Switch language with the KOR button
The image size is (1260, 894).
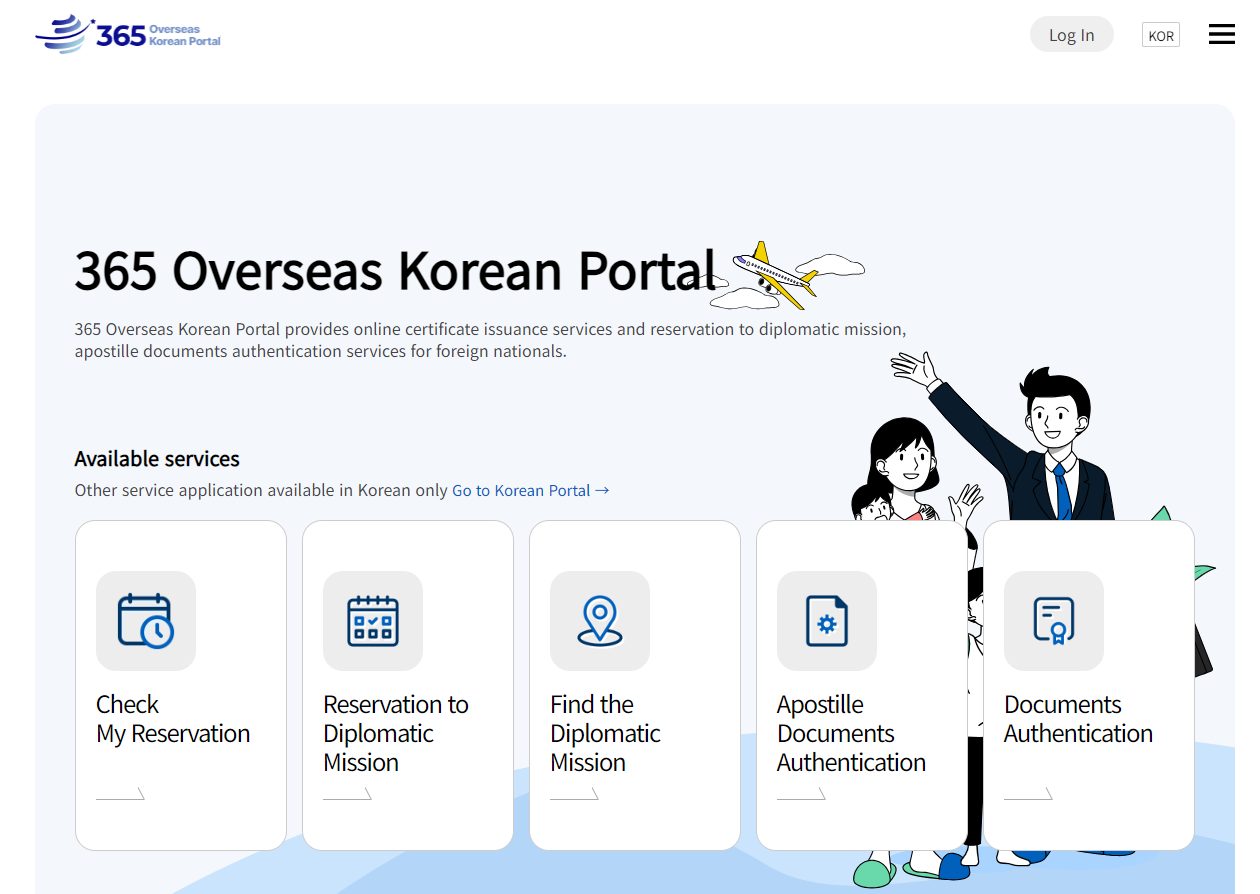click(1161, 36)
